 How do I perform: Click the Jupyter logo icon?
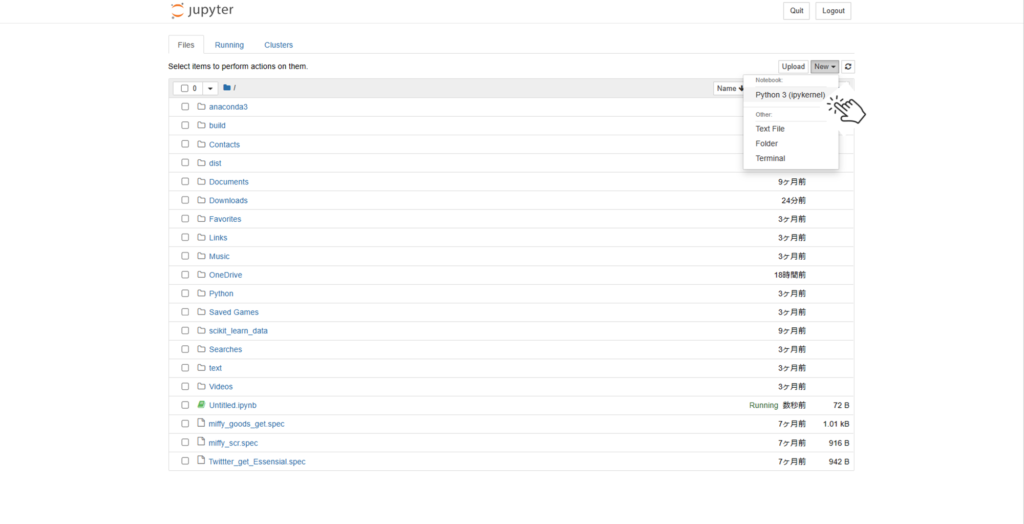point(177,12)
